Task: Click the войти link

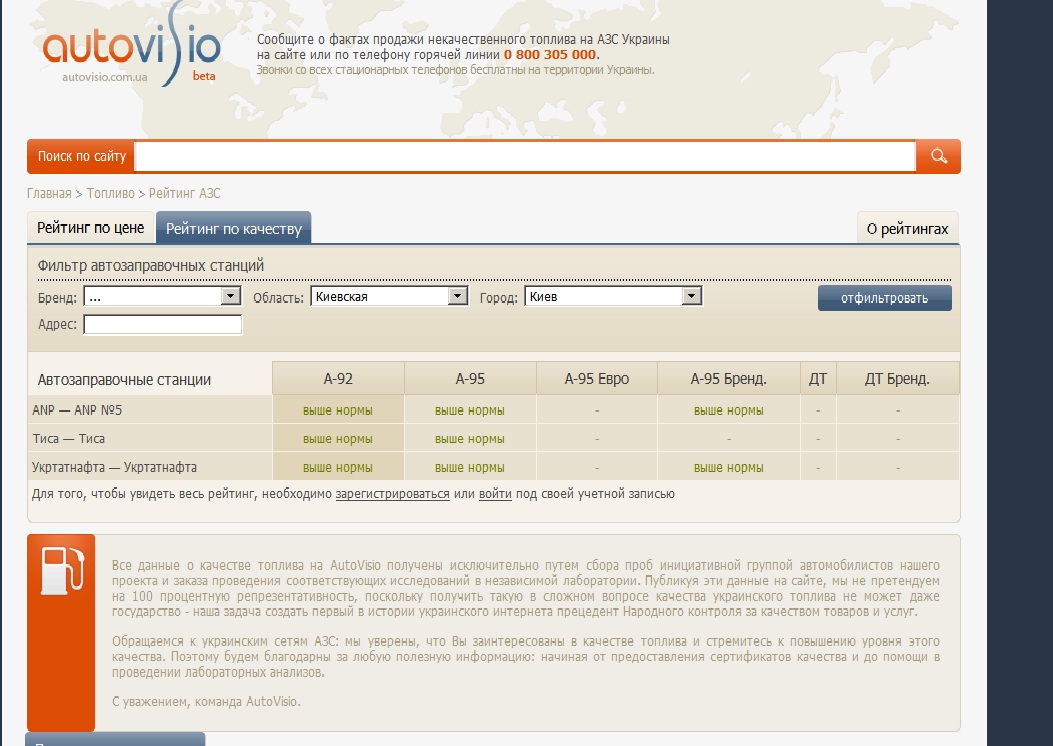Action: pos(495,494)
